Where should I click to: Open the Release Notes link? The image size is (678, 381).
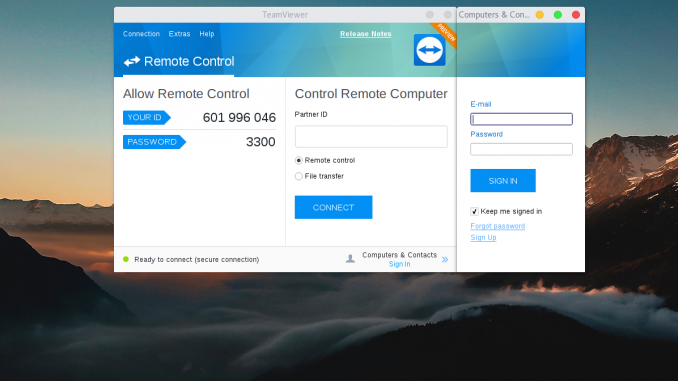[x=365, y=34]
